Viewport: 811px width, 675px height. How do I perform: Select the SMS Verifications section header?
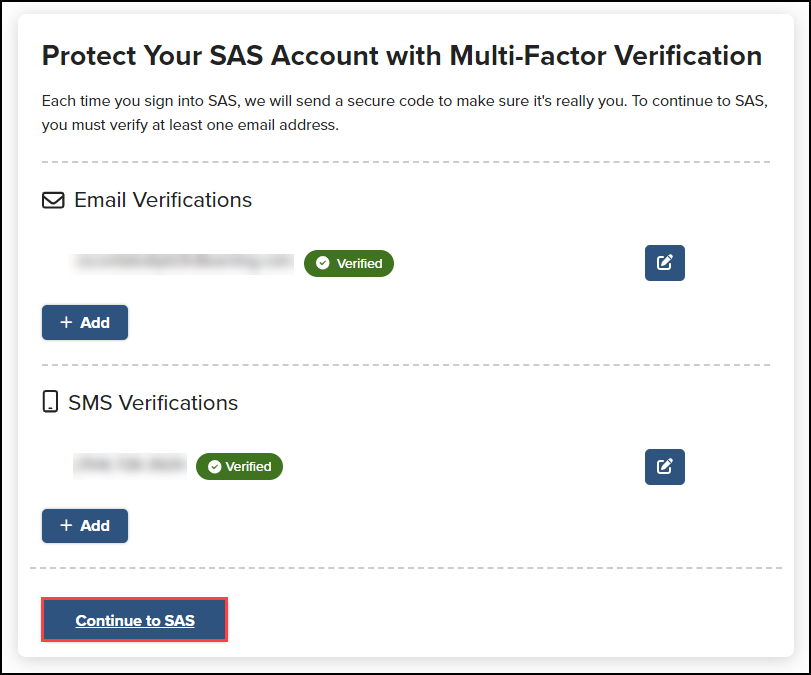click(153, 402)
